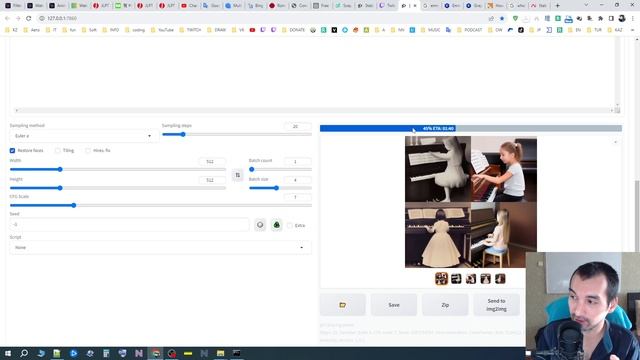Screen dimensions: 640x360
Task: Click the share page icon in address bar
Action: click(x=491, y=18)
